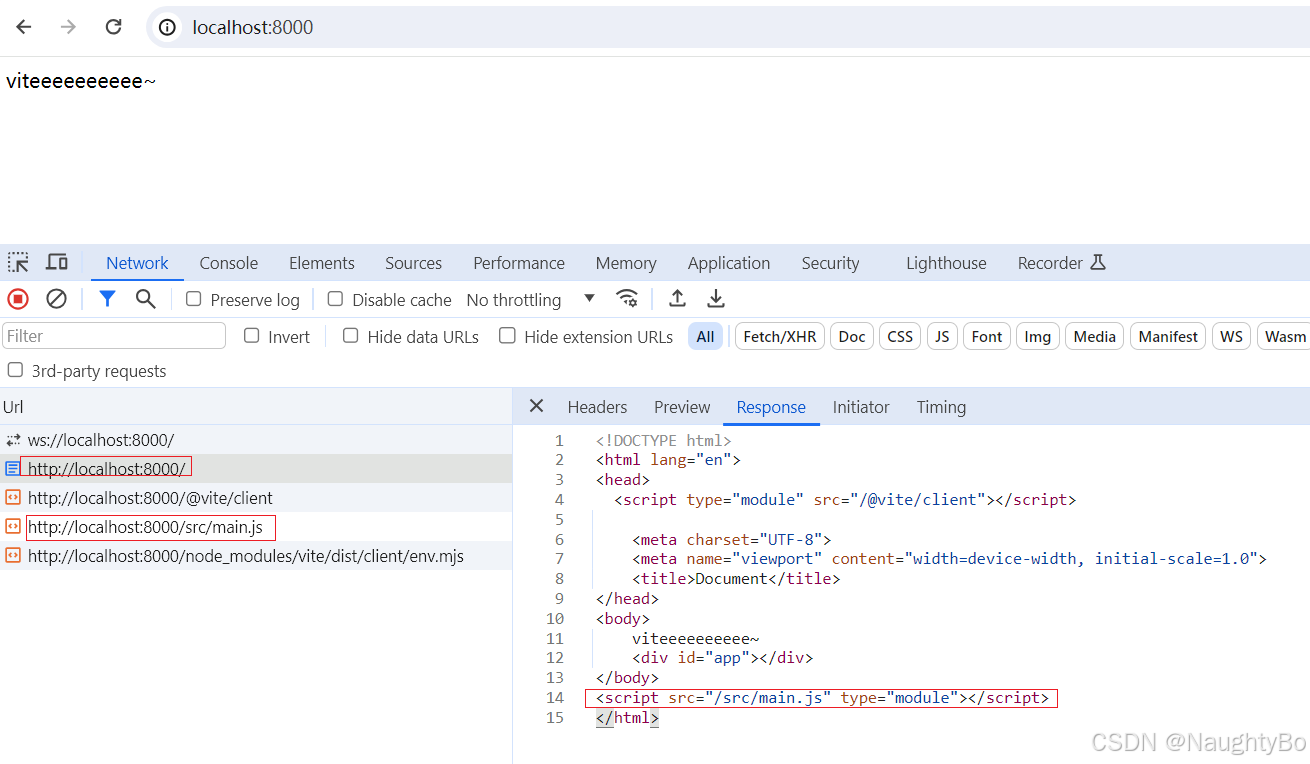Click the script icon of @vite/client request
Image resolution: width=1310 pixels, height=764 pixels.
(13, 498)
